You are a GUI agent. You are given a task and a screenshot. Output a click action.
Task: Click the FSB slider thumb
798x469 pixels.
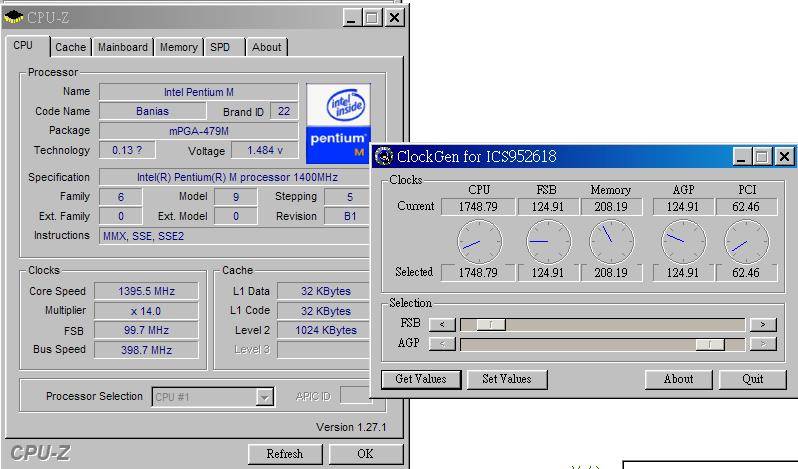pyautogui.click(x=491, y=324)
